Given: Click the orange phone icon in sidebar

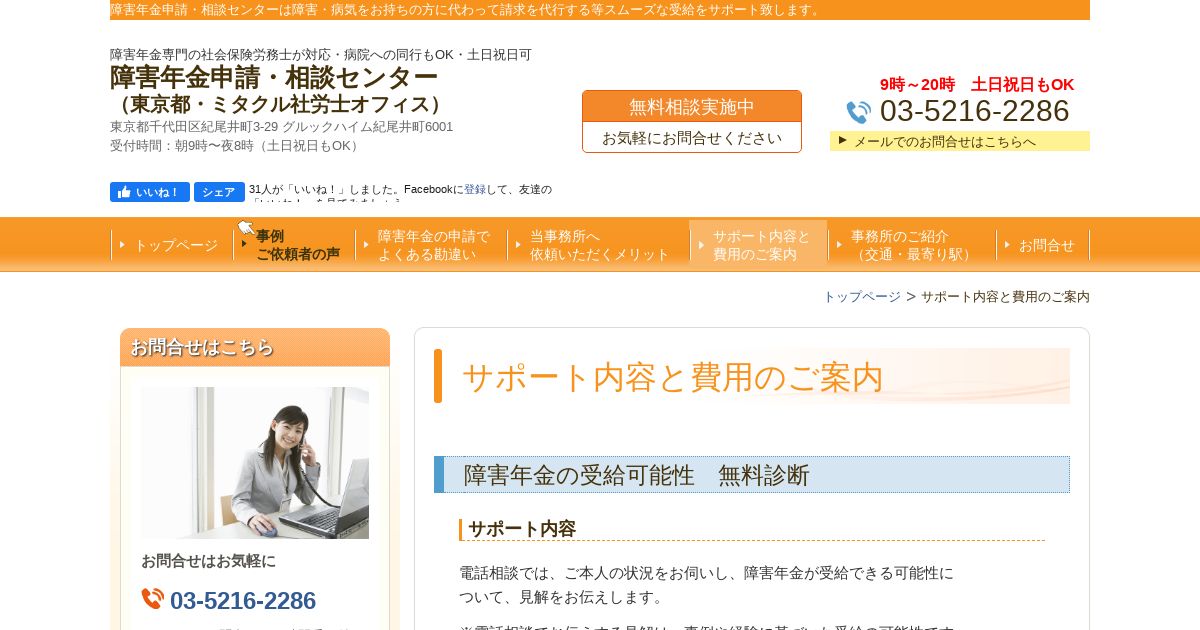Looking at the screenshot, I should (x=152, y=599).
